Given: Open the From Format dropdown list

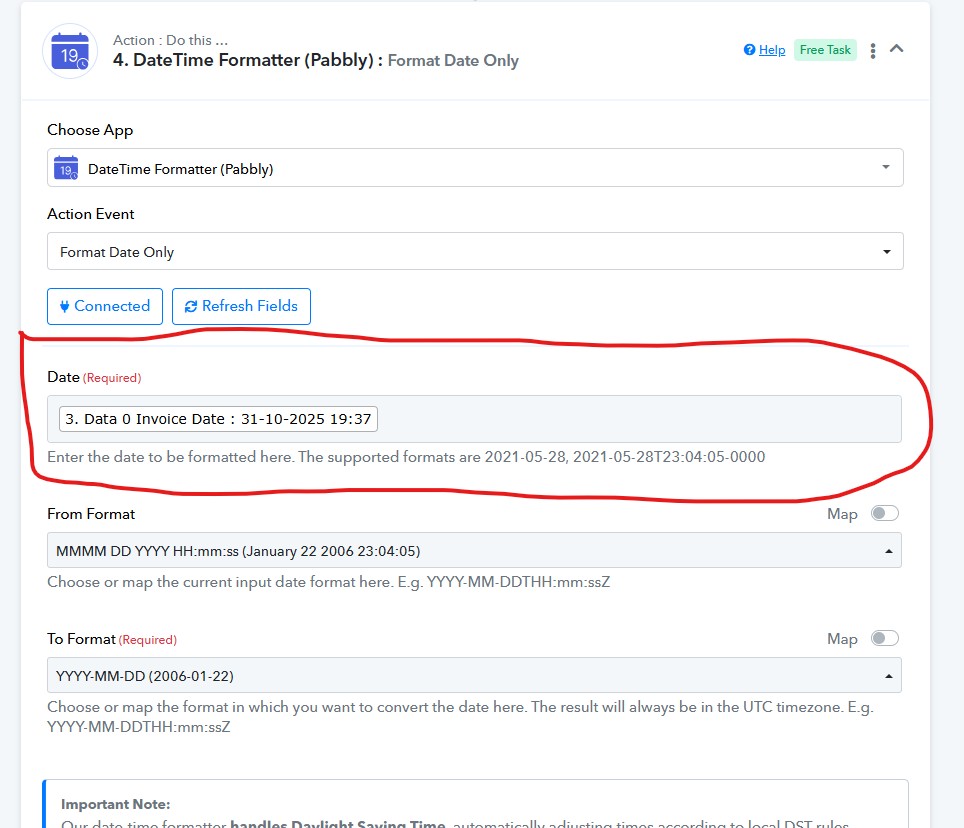Looking at the screenshot, I should click(474, 550).
